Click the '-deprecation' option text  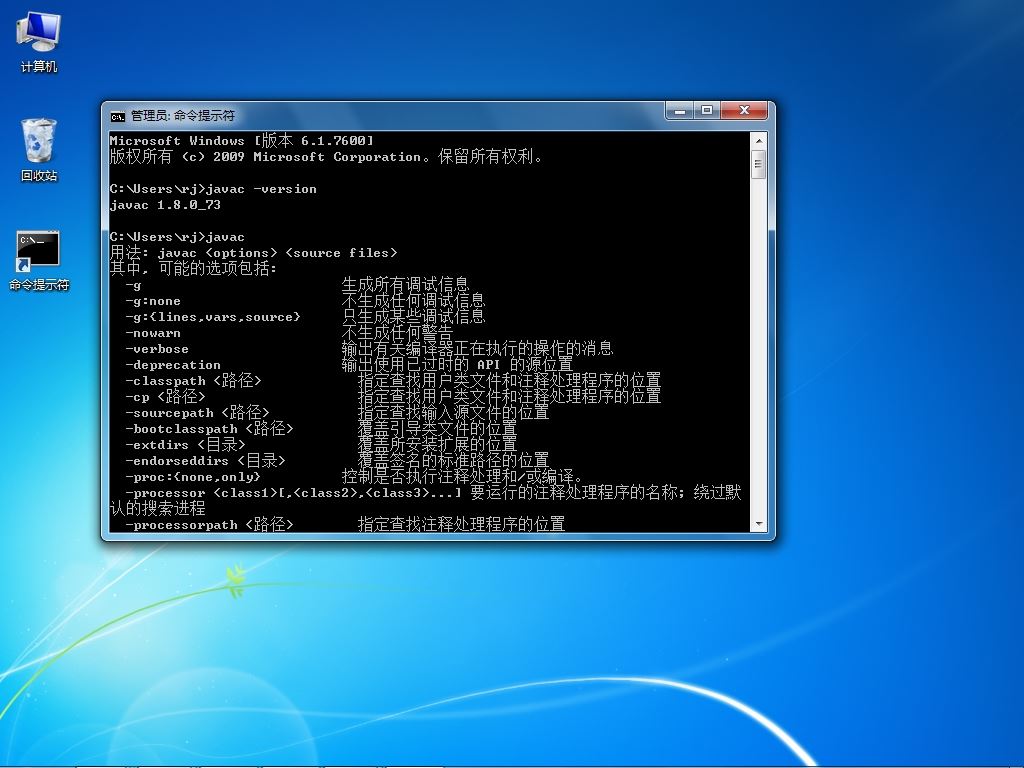(173, 365)
